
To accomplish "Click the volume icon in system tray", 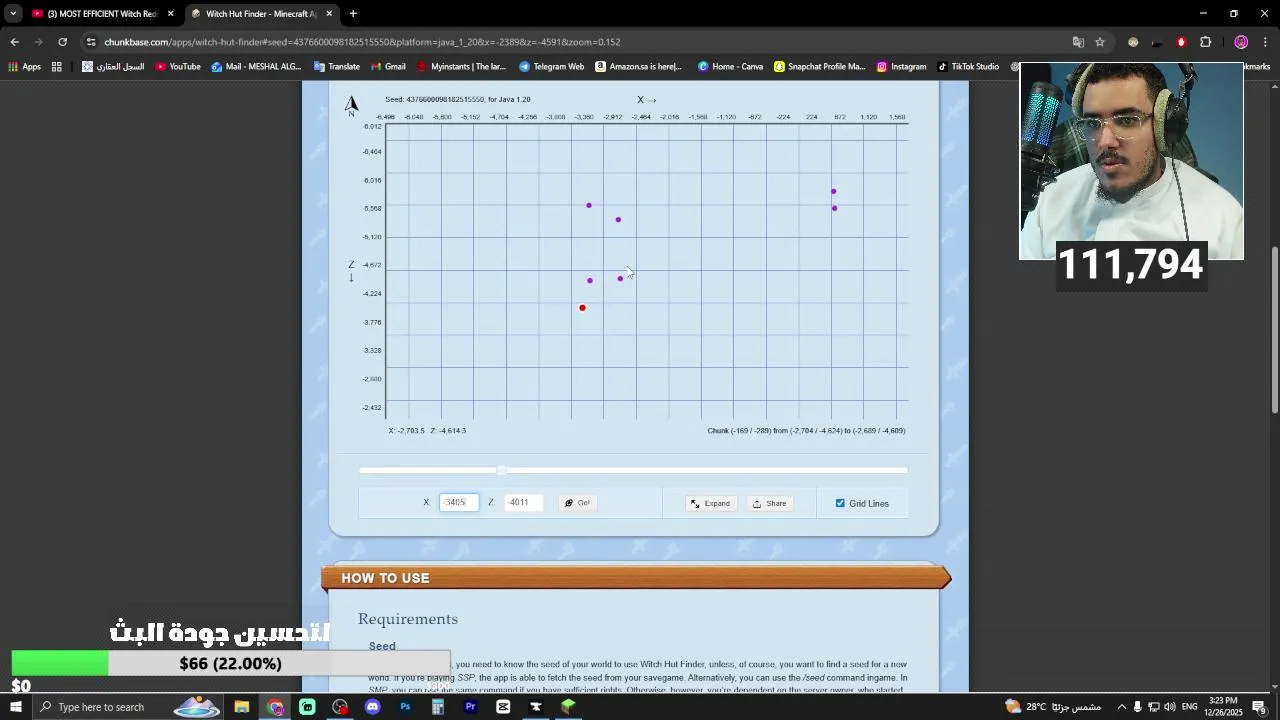I will pyautogui.click(x=1169, y=707).
